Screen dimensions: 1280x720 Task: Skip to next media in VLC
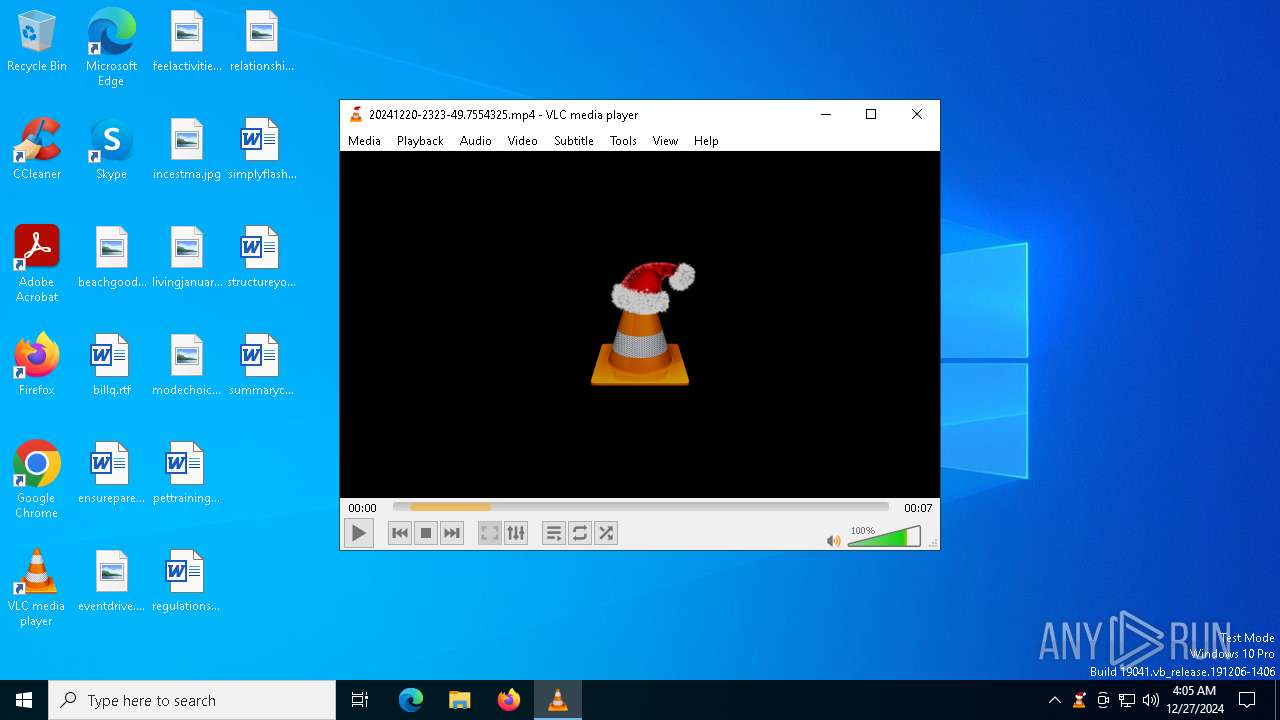coord(452,533)
